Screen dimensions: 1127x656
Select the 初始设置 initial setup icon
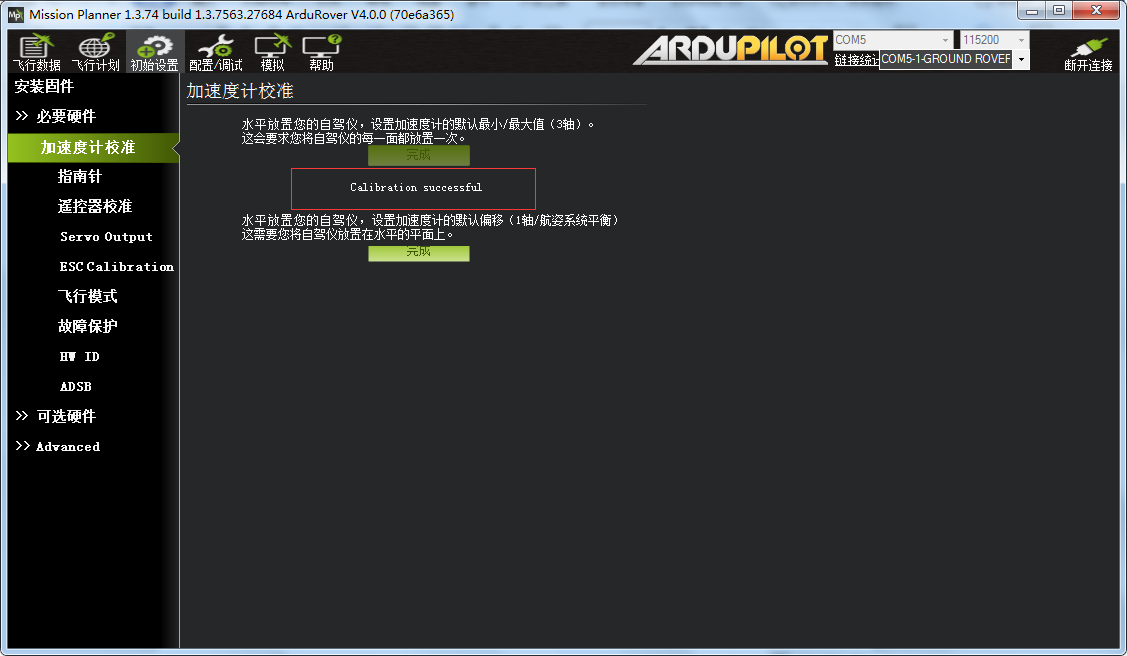[155, 52]
